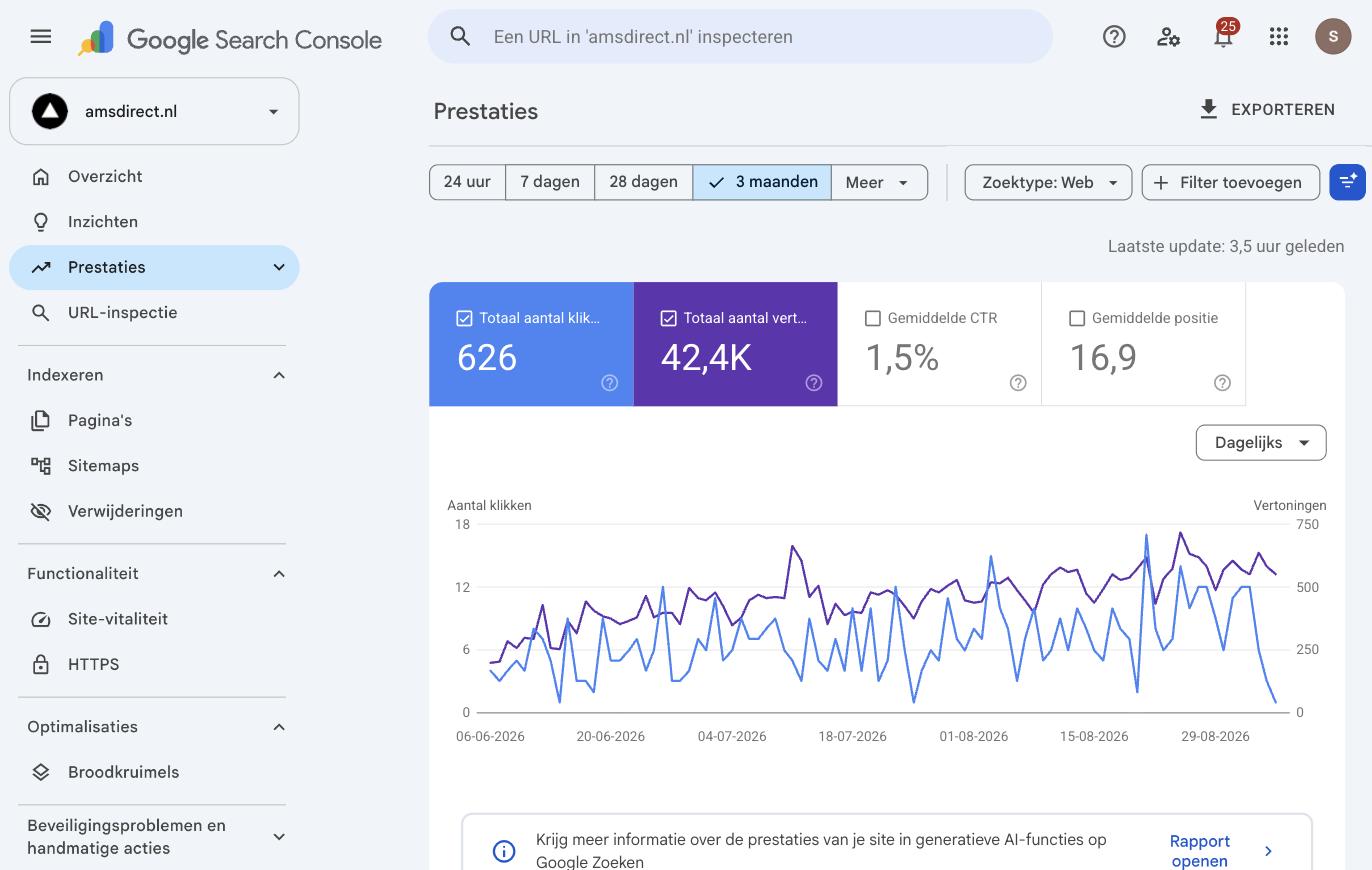Viewport: 1372px width, 870px height.
Task: Enable the Gemiddelde positie checkbox
Action: [1077, 318]
